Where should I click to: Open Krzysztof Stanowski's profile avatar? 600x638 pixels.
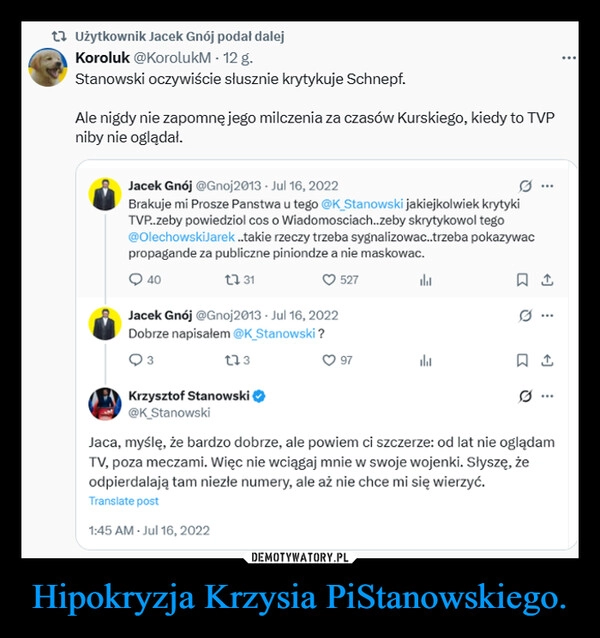pos(105,404)
